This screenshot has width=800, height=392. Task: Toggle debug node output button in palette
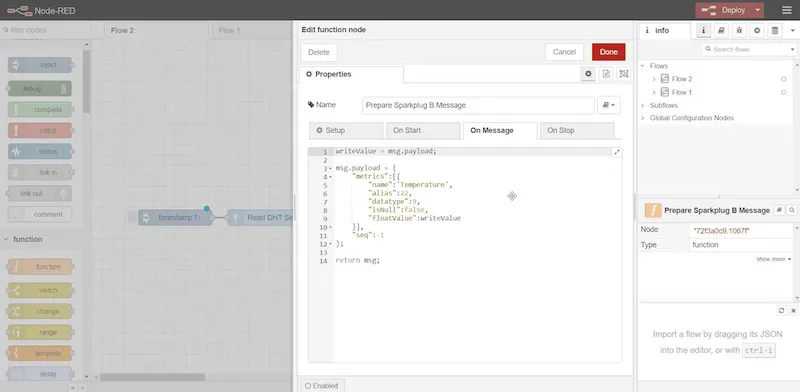click(x=64, y=89)
